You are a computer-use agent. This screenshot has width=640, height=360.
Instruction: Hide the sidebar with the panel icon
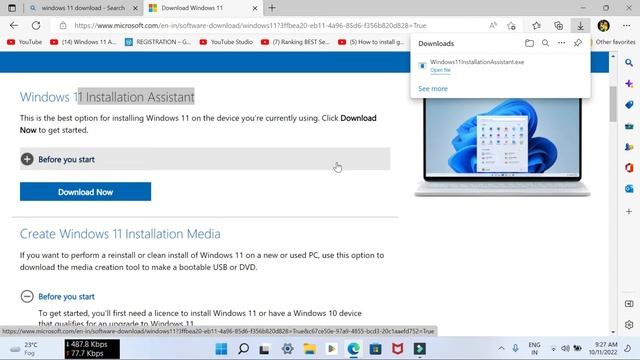629,304
